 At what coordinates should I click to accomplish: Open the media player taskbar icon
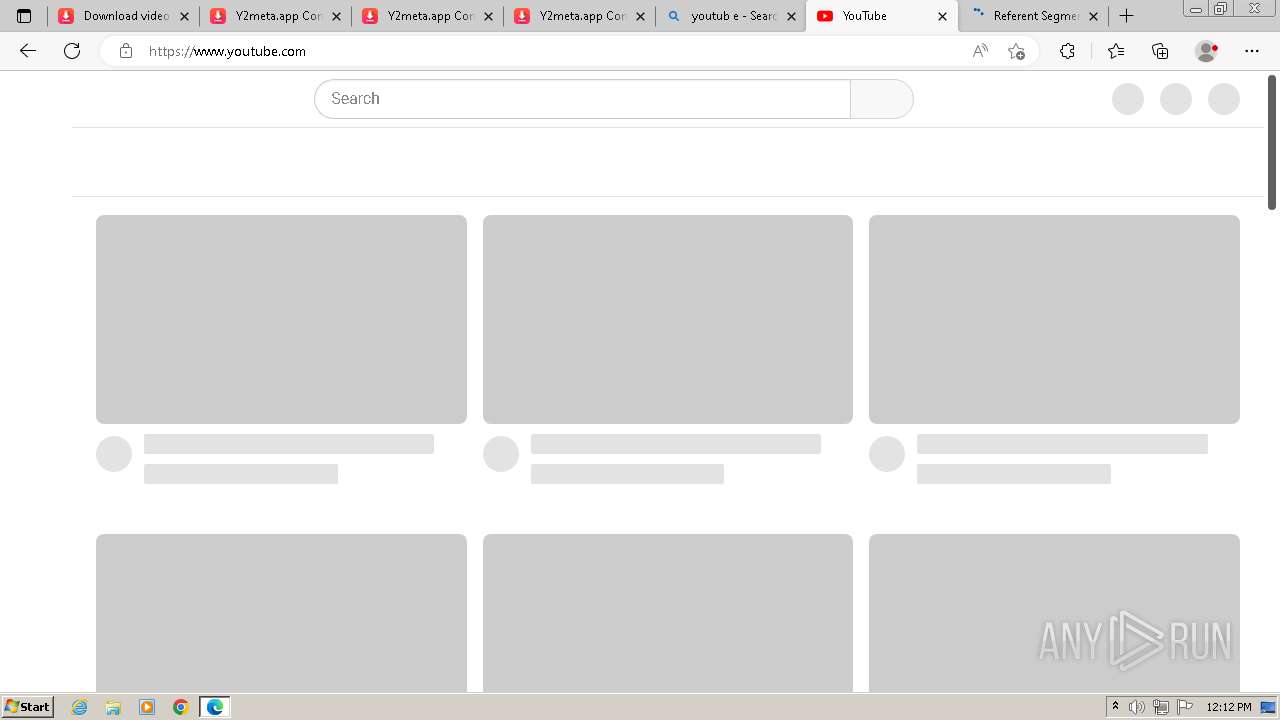tap(147, 707)
